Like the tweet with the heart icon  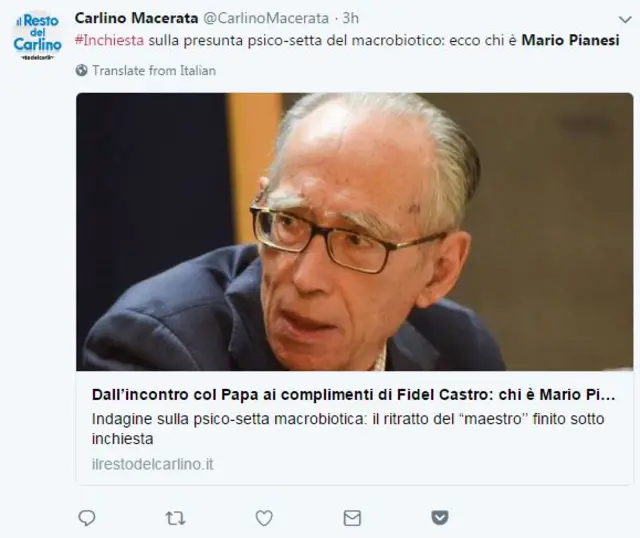[x=264, y=518]
